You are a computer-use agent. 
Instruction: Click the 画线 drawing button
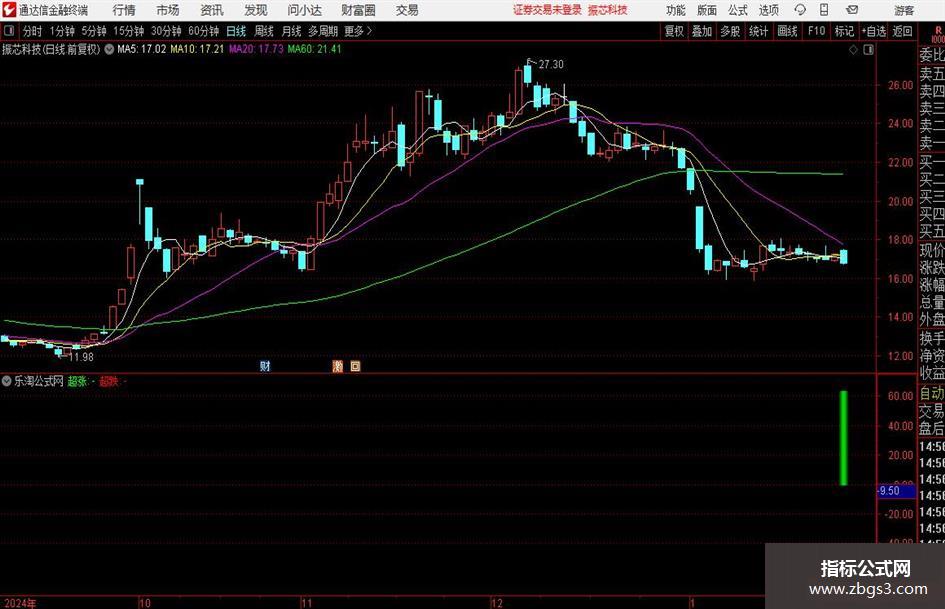coord(787,31)
